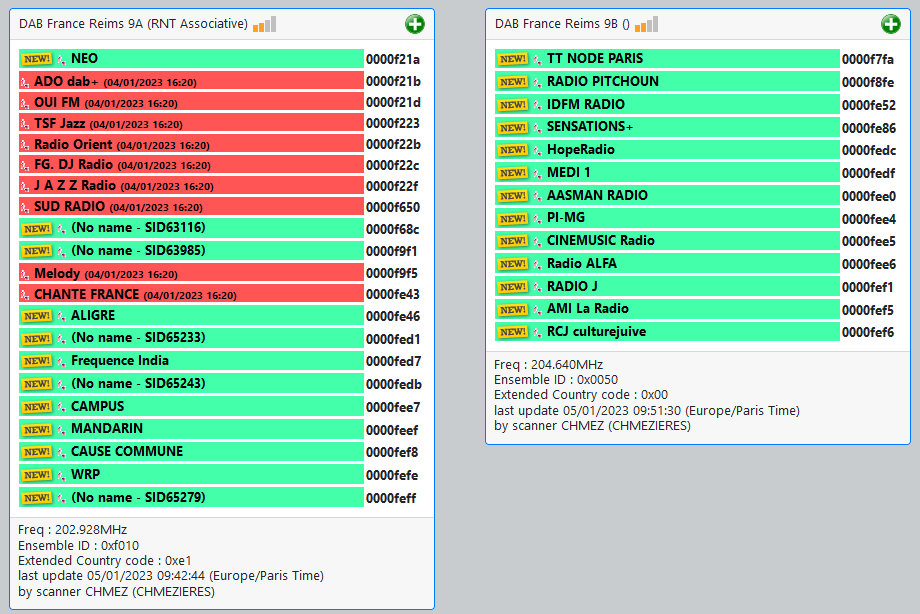Click service ID 0000fe43
Viewport: 920px width, 614px height.
(x=393, y=295)
